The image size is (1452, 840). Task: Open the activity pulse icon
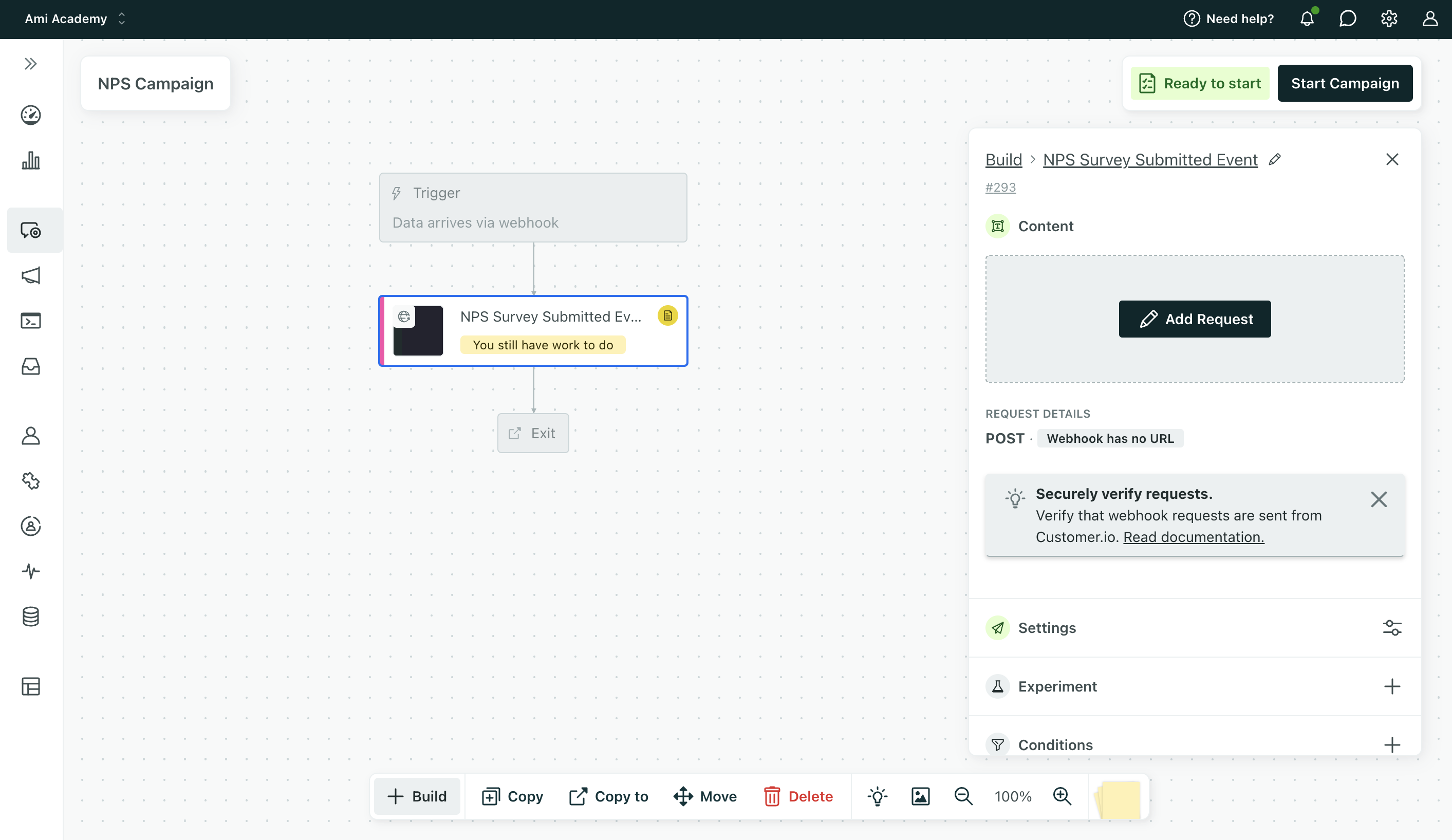(30, 571)
